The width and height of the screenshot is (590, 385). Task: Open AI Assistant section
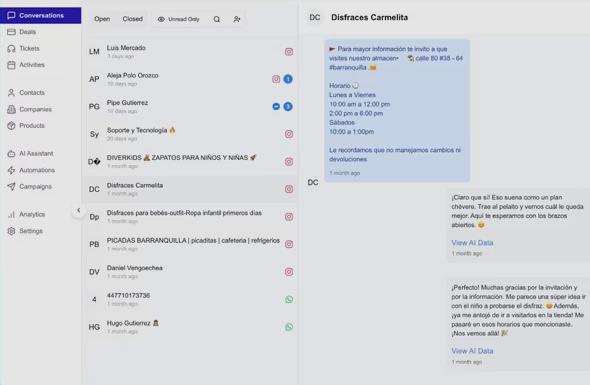point(36,154)
